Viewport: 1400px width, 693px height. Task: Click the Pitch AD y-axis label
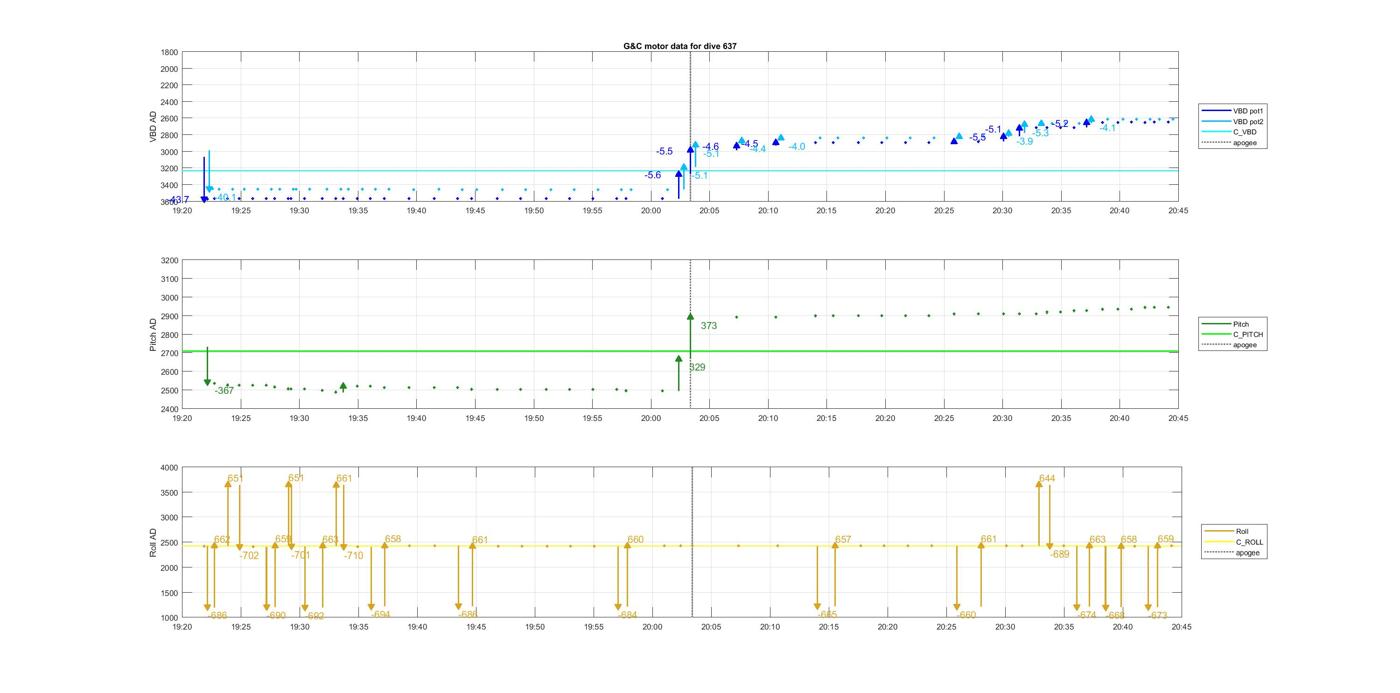click(x=154, y=335)
